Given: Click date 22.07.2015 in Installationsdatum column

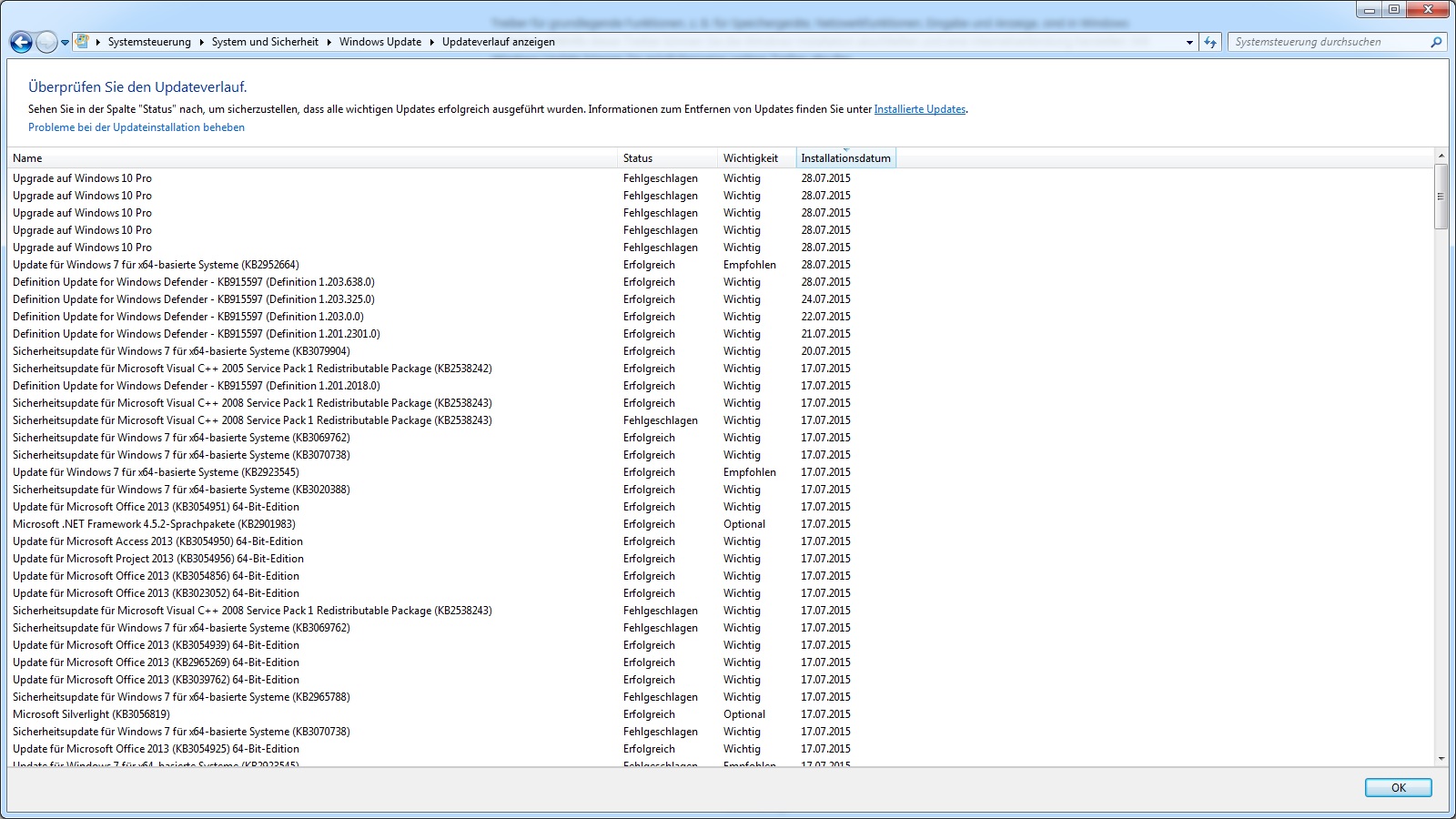Looking at the screenshot, I should pyautogui.click(x=826, y=317).
